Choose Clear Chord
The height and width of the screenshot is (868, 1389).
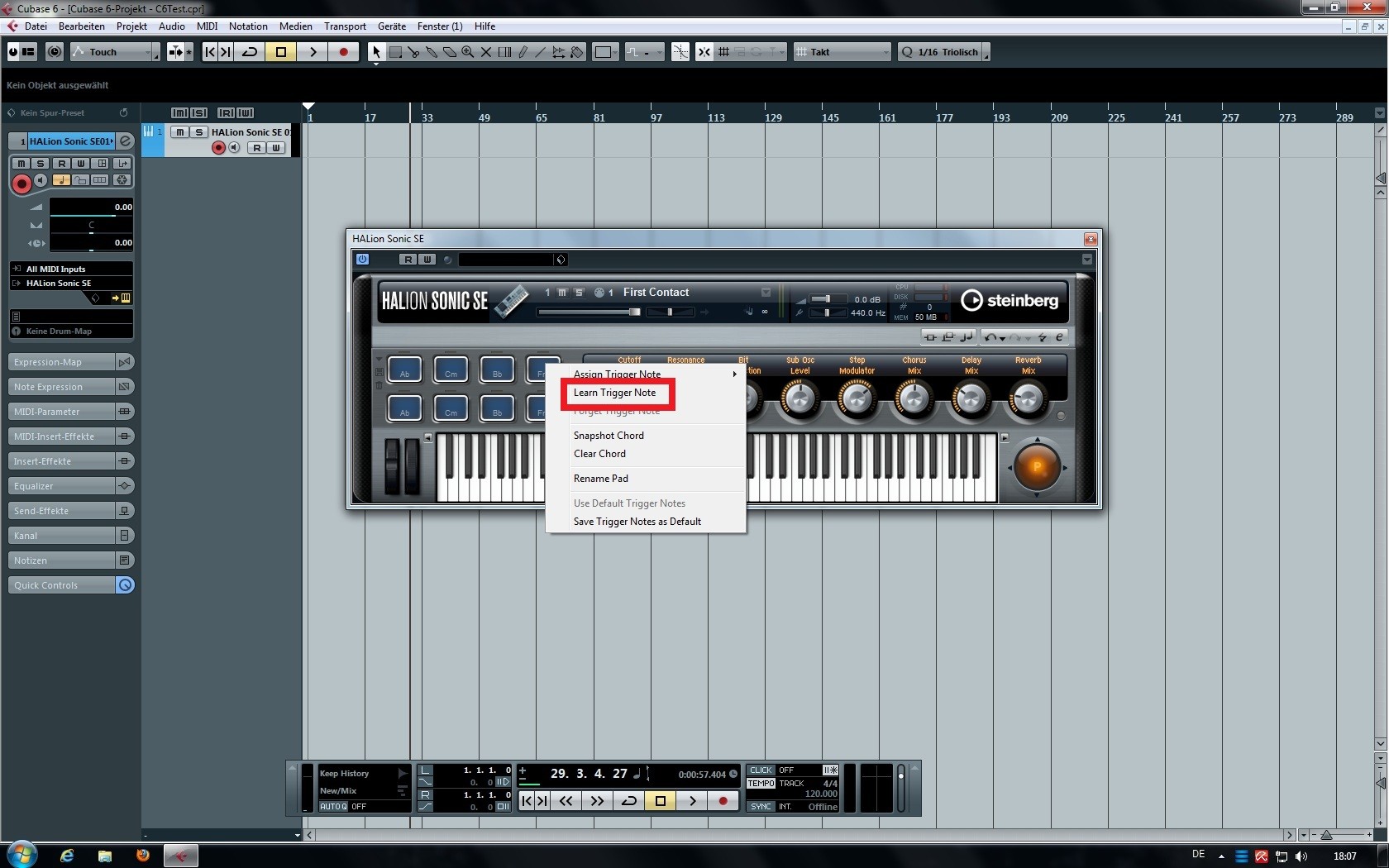(x=646, y=454)
